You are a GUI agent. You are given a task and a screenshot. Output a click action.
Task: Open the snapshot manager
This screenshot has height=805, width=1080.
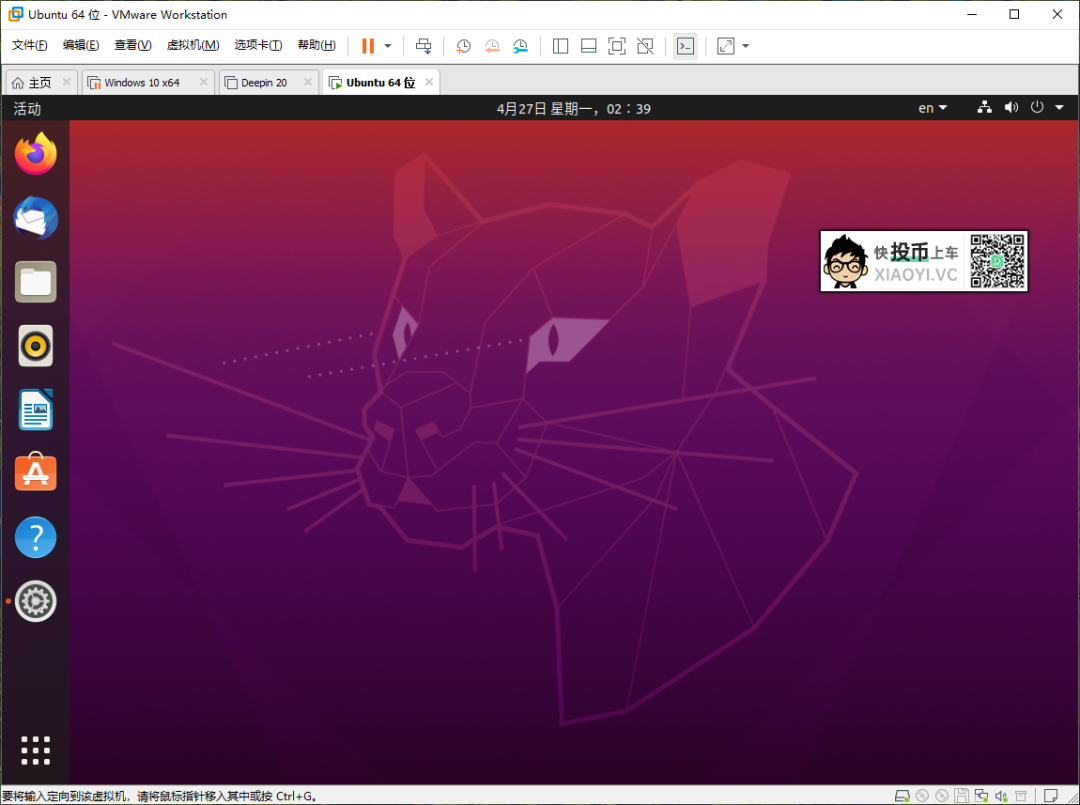(520, 46)
